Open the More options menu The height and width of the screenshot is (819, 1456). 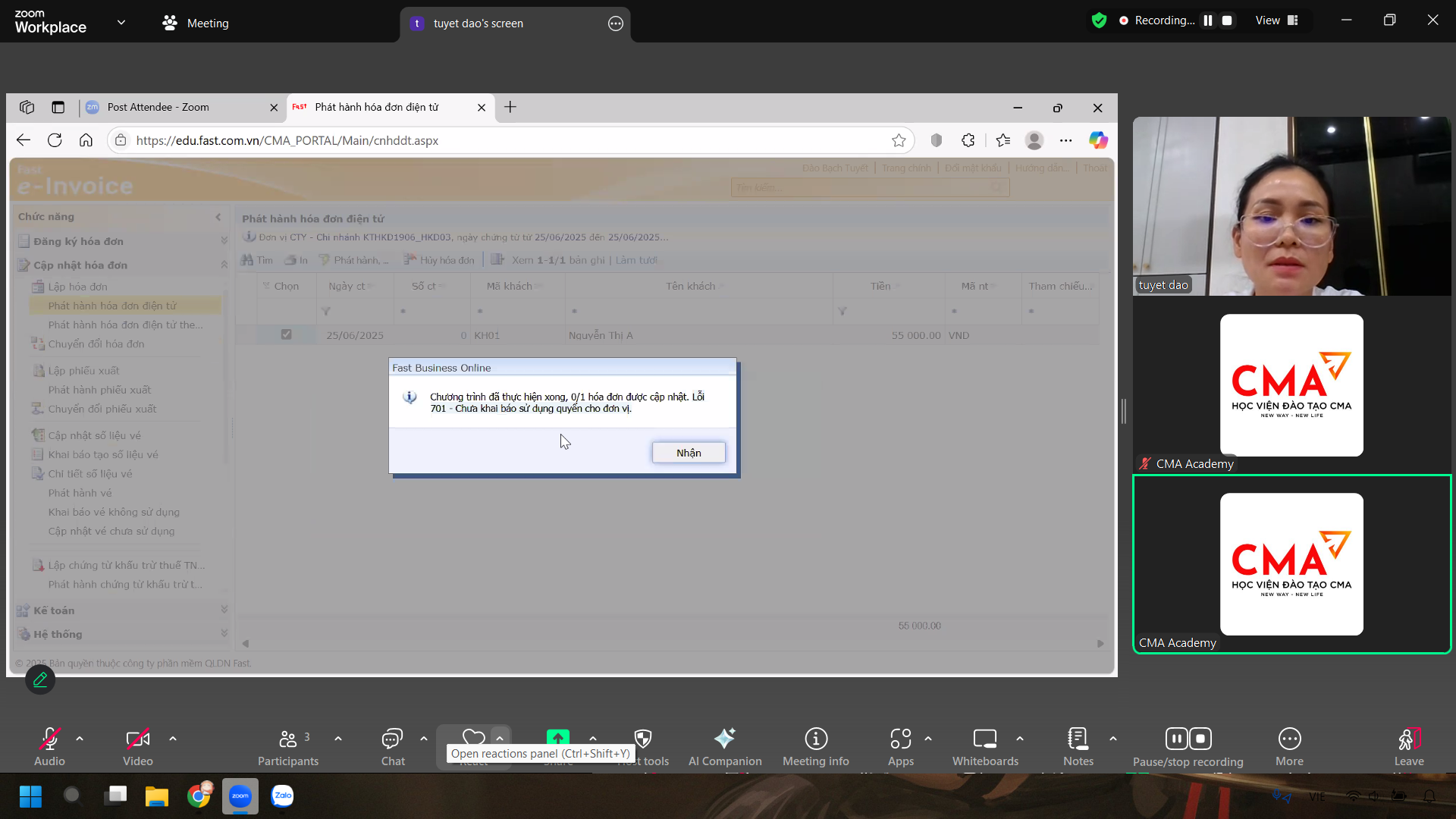pyautogui.click(x=1289, y=739)
